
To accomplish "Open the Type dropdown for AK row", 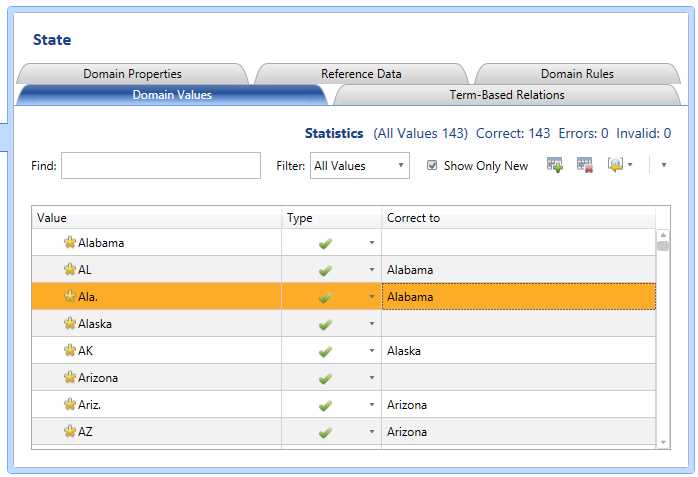I will (x=372, y=351).
